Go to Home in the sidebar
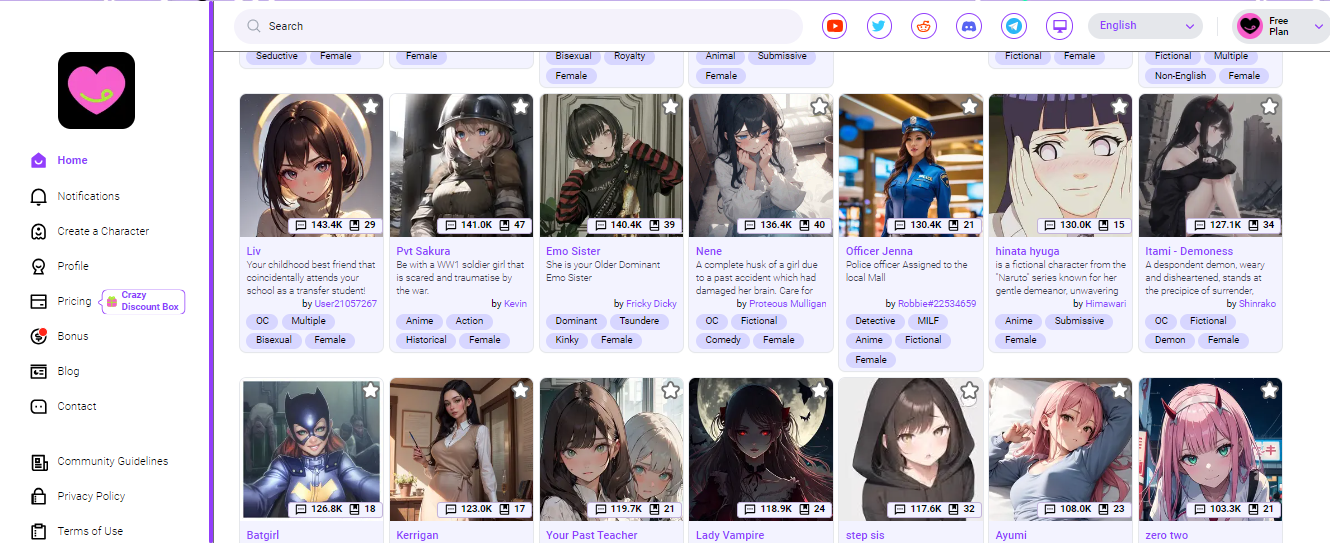Screen dimensions: 1330x543 click(x=72, y=160)
